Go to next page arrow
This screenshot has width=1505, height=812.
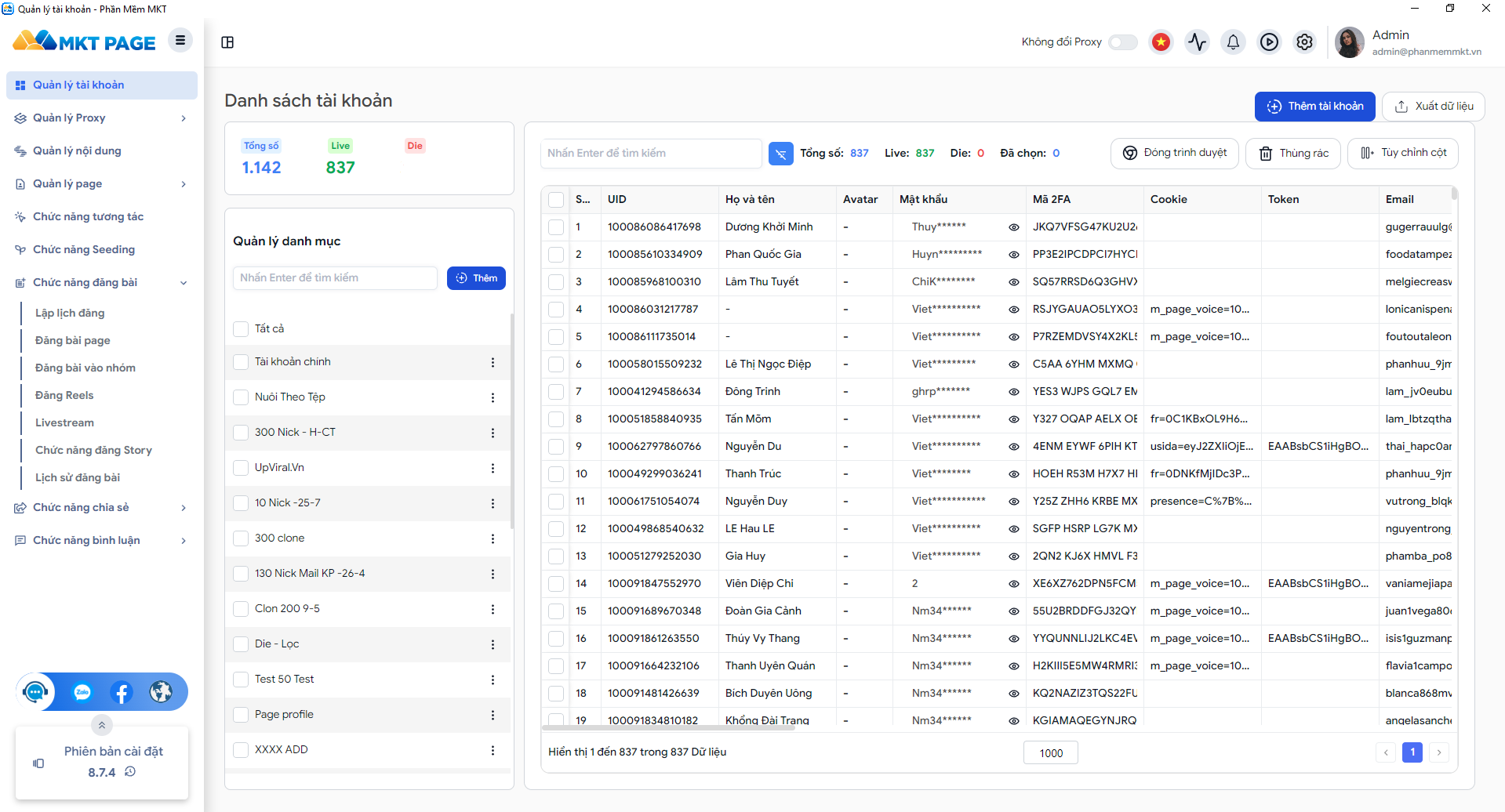1439,752
